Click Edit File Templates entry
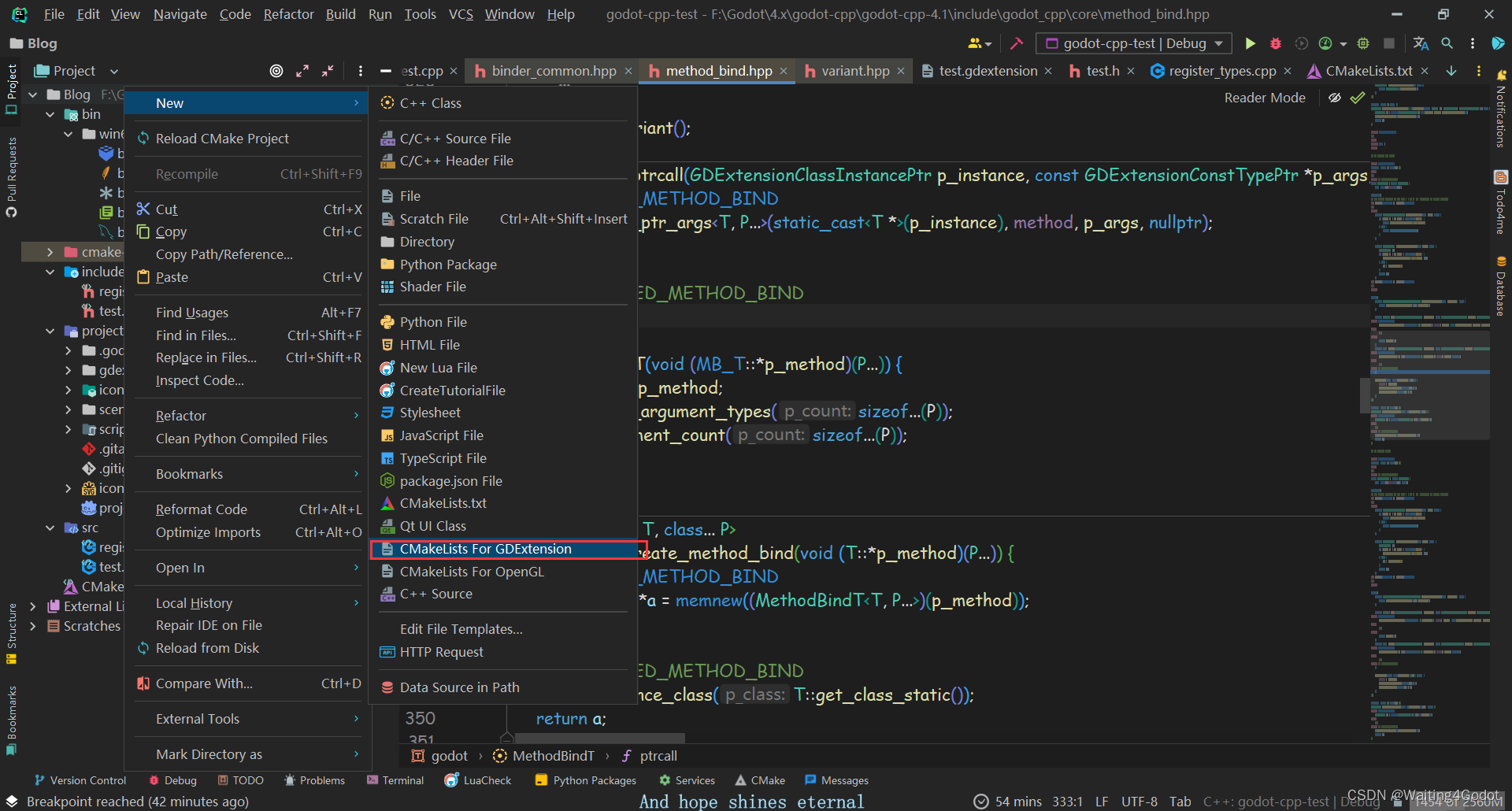 pyautogui.click(x=461, y=628)
